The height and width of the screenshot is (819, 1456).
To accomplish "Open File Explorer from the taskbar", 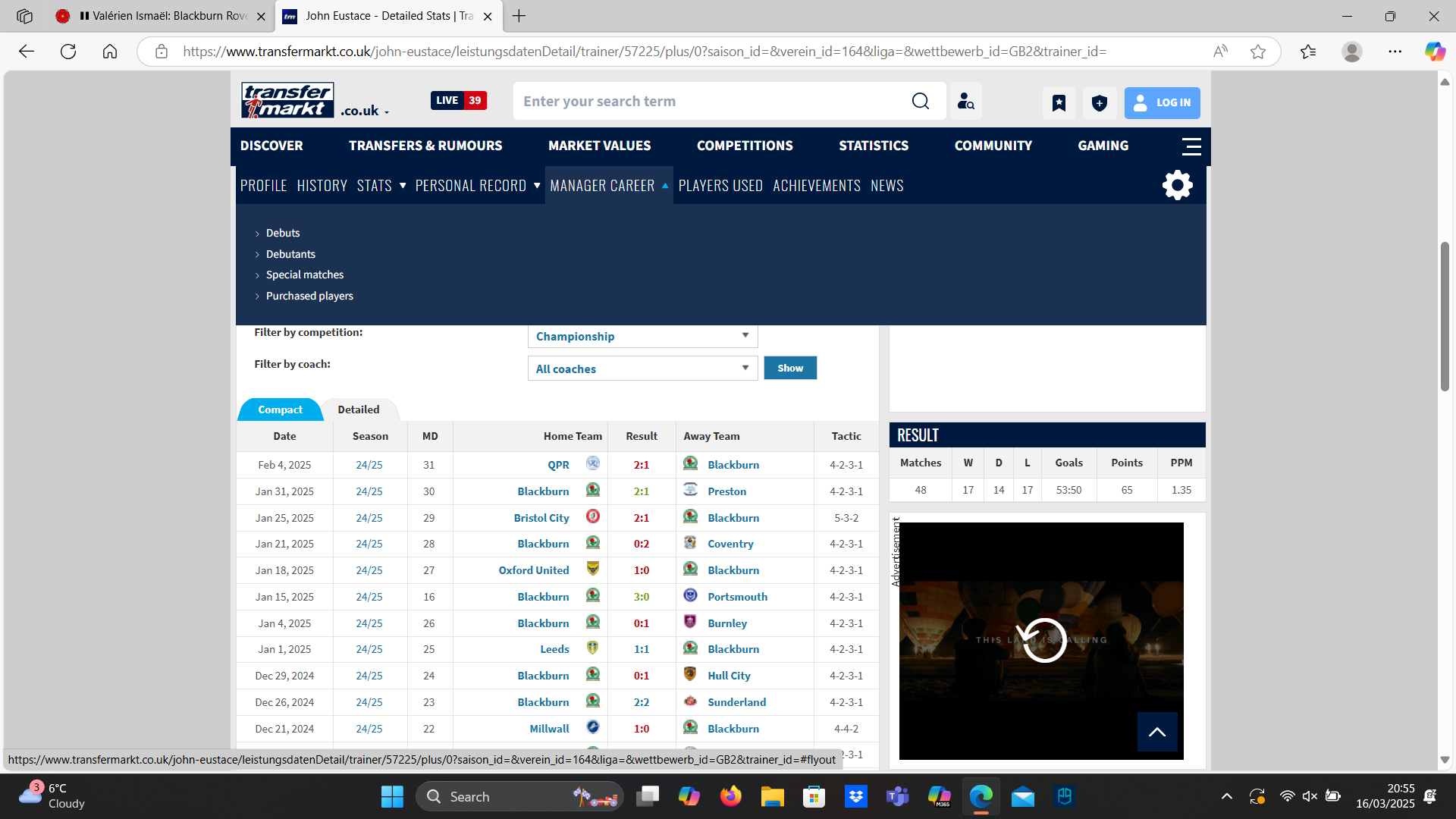I will 772,796.
